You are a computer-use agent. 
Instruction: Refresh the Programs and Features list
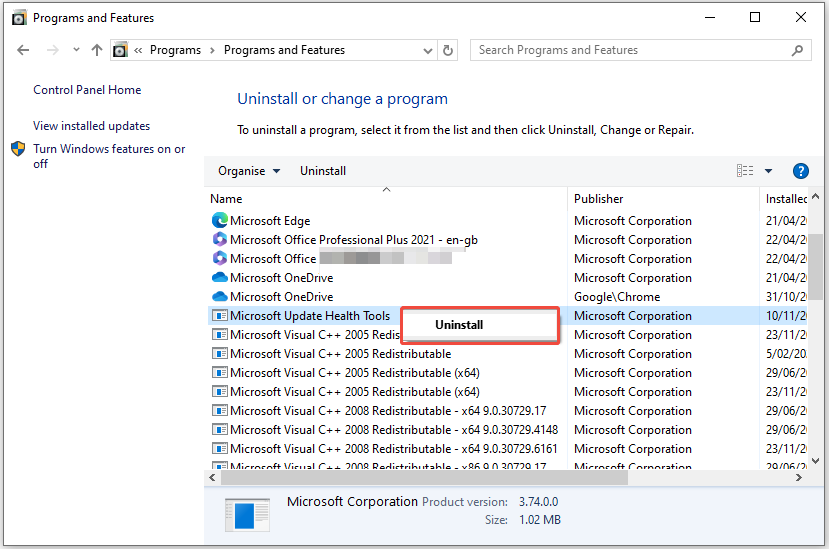(x=448, y=50)
